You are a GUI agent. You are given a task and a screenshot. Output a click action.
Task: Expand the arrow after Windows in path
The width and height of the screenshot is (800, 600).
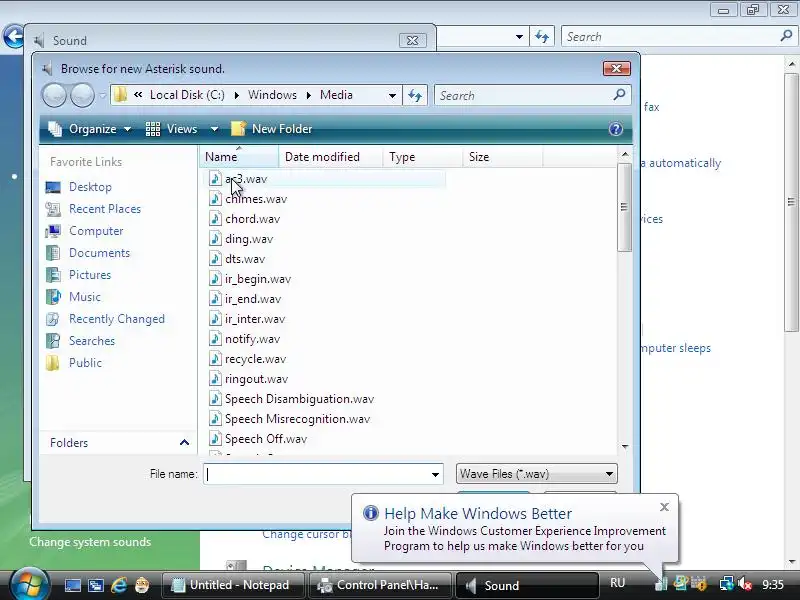(x=309, y=95)
